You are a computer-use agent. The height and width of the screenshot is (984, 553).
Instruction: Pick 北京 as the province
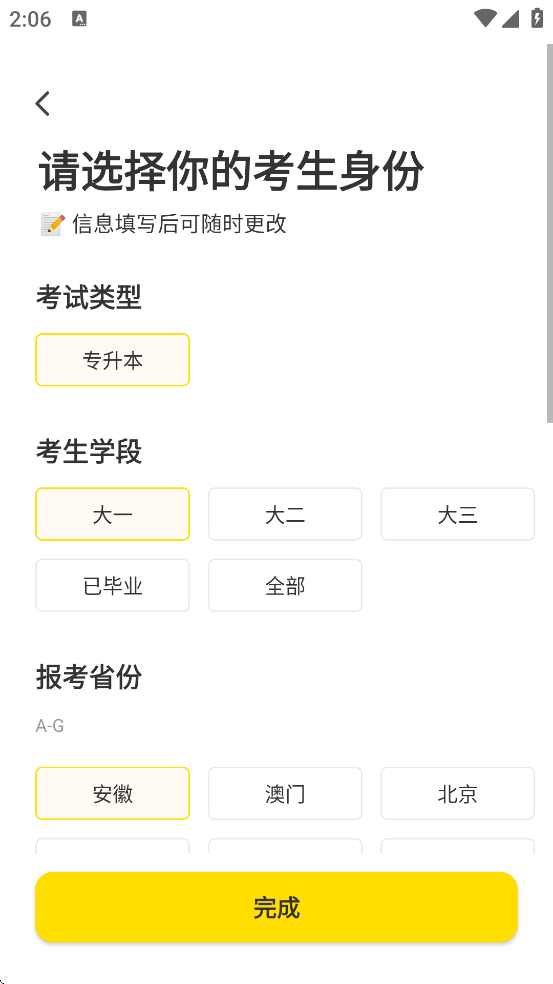point(458,793)
